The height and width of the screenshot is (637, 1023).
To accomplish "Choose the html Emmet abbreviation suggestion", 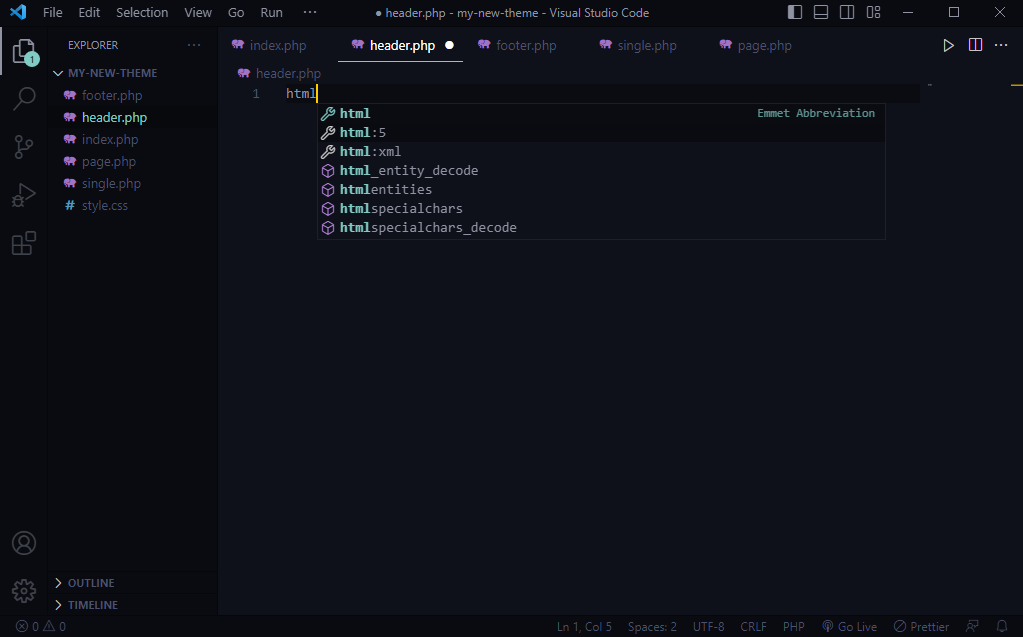I will click(601, 114).
